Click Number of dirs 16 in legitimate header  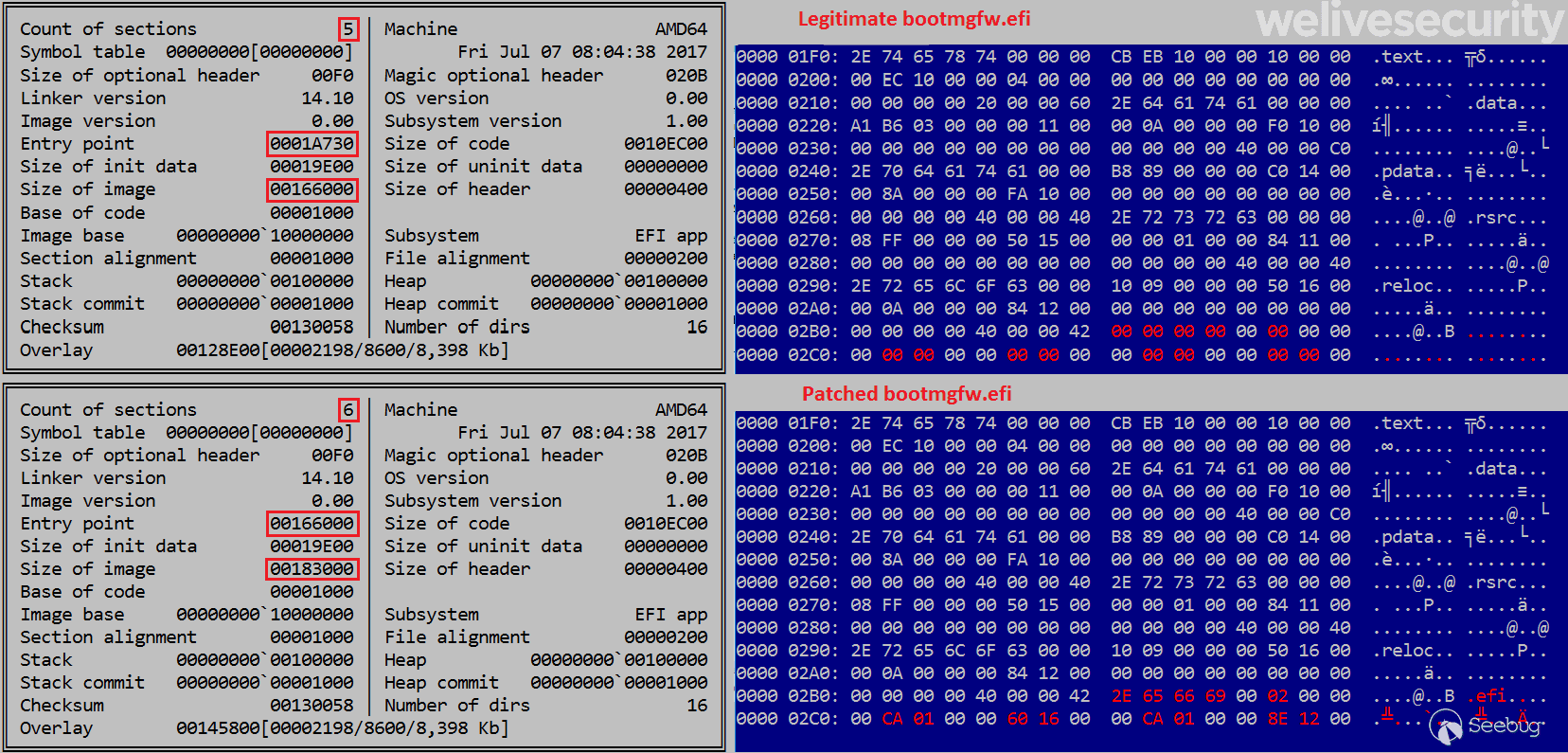click(697, 327)
